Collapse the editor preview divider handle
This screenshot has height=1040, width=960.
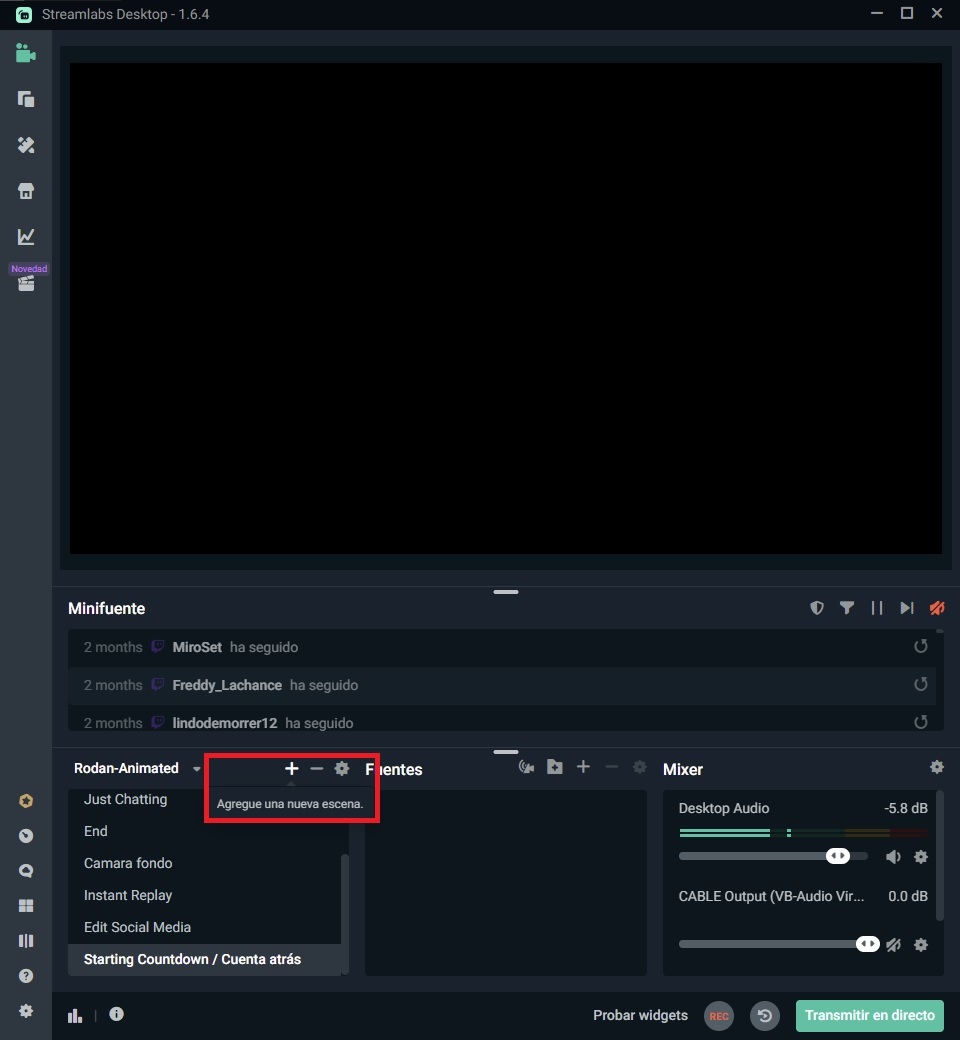pyautogui.click(x=505, y=592)
